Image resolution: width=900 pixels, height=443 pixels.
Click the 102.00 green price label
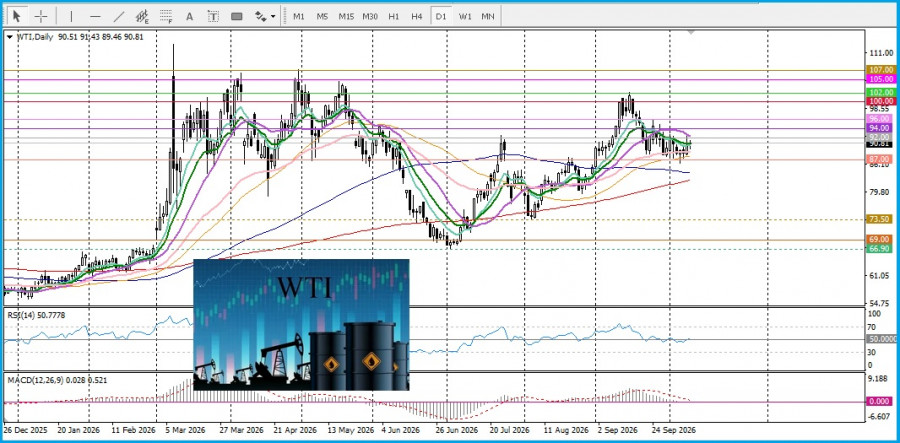(881, 92)
